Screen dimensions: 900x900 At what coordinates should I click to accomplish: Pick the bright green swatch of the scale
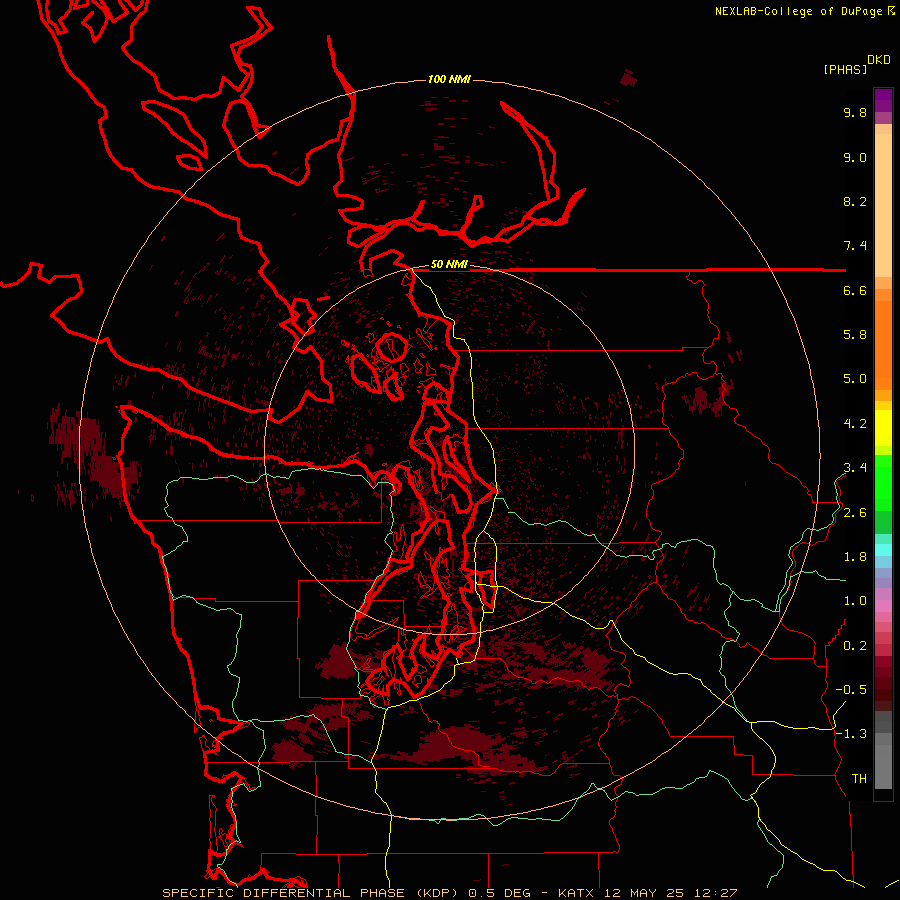(883, 482)
